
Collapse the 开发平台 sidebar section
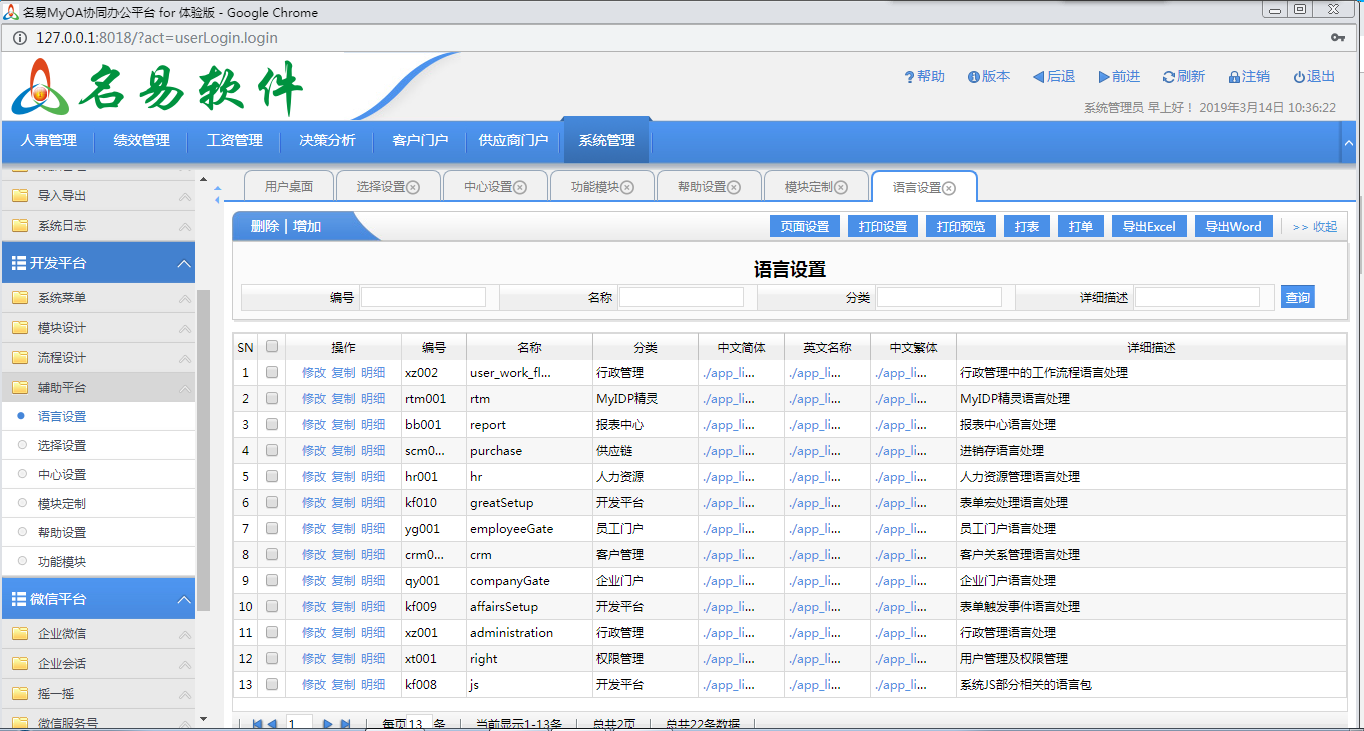pyautogui.click(x=184, y=263)
